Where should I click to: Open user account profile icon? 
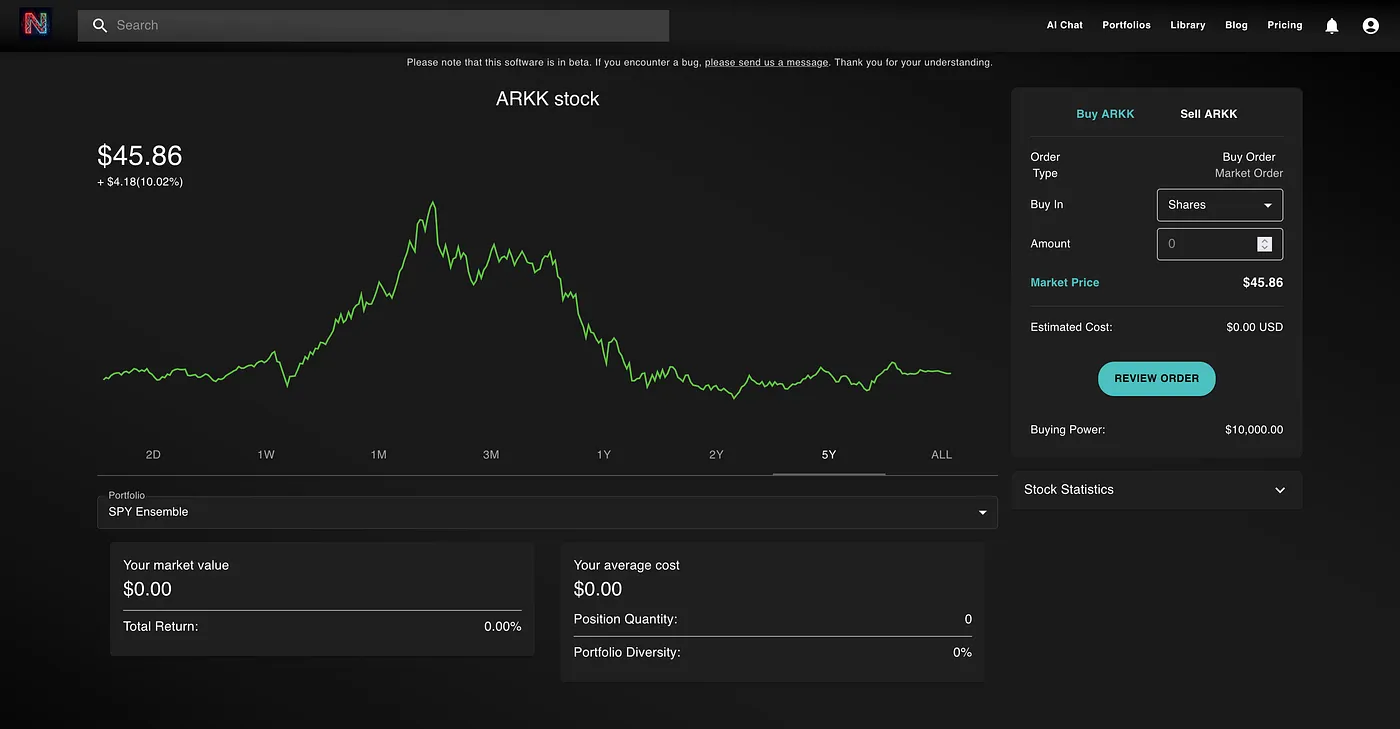pos(1371,25)
